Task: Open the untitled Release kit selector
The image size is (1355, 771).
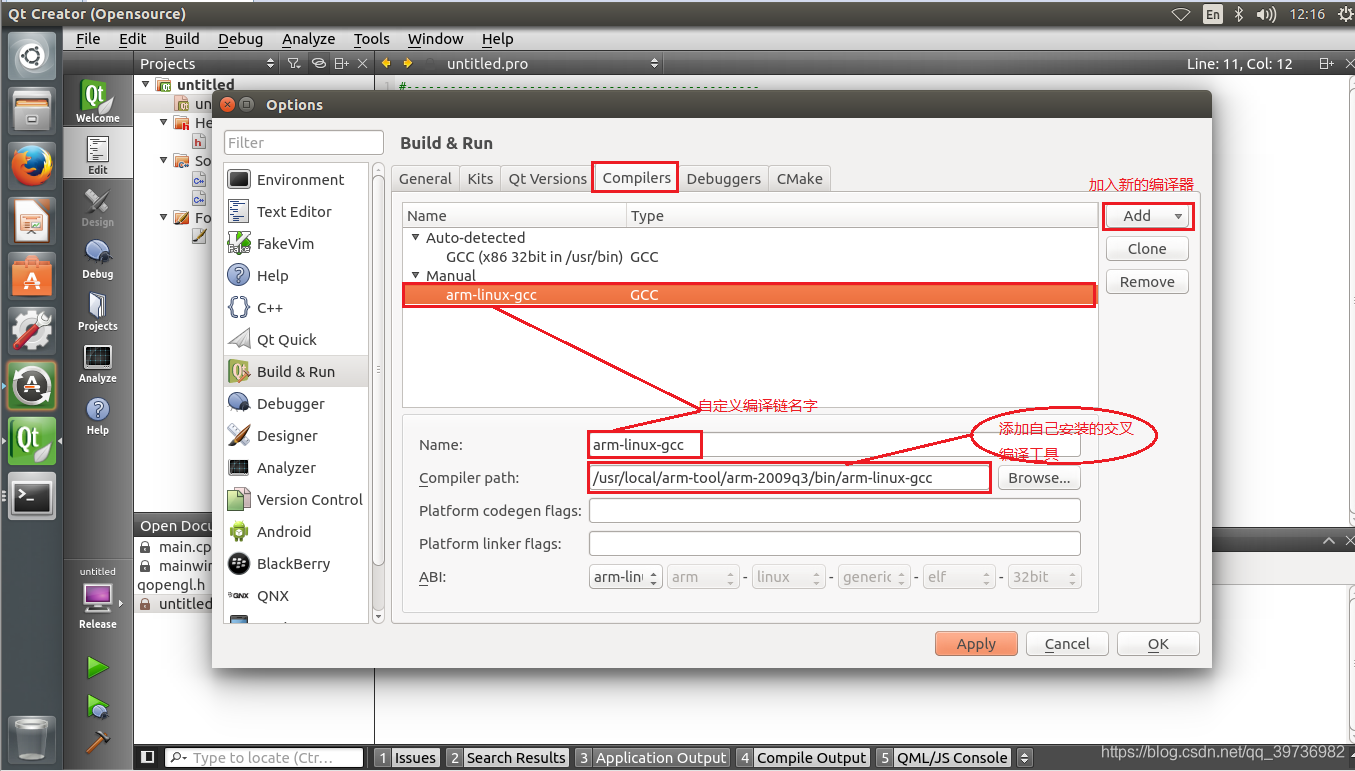Action: (x=98, y=598)
